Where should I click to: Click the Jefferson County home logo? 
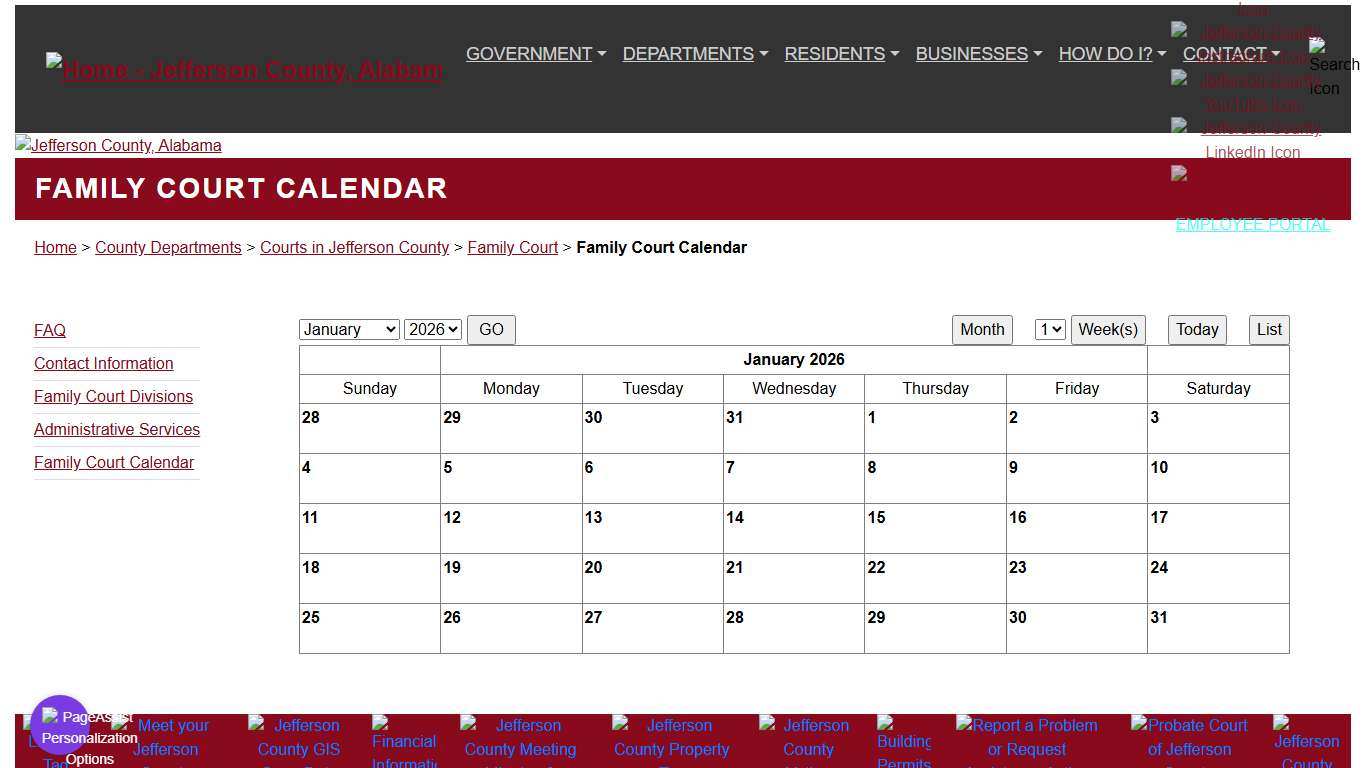(x=242, y=70)
